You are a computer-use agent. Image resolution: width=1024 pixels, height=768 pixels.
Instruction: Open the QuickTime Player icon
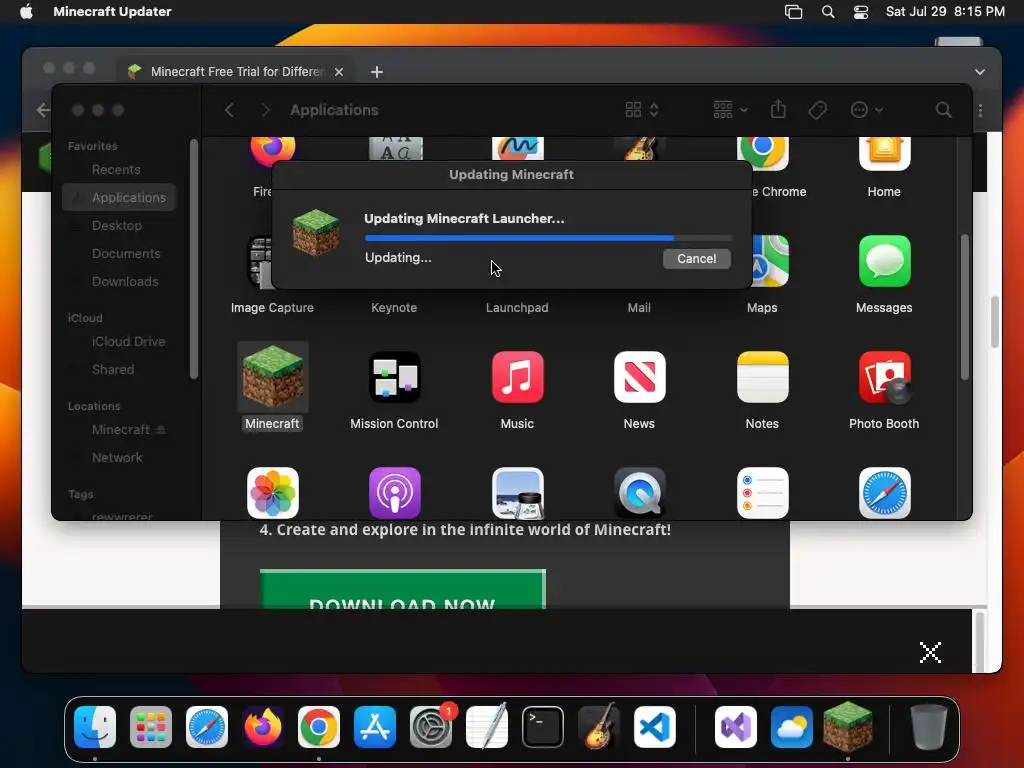639,492
